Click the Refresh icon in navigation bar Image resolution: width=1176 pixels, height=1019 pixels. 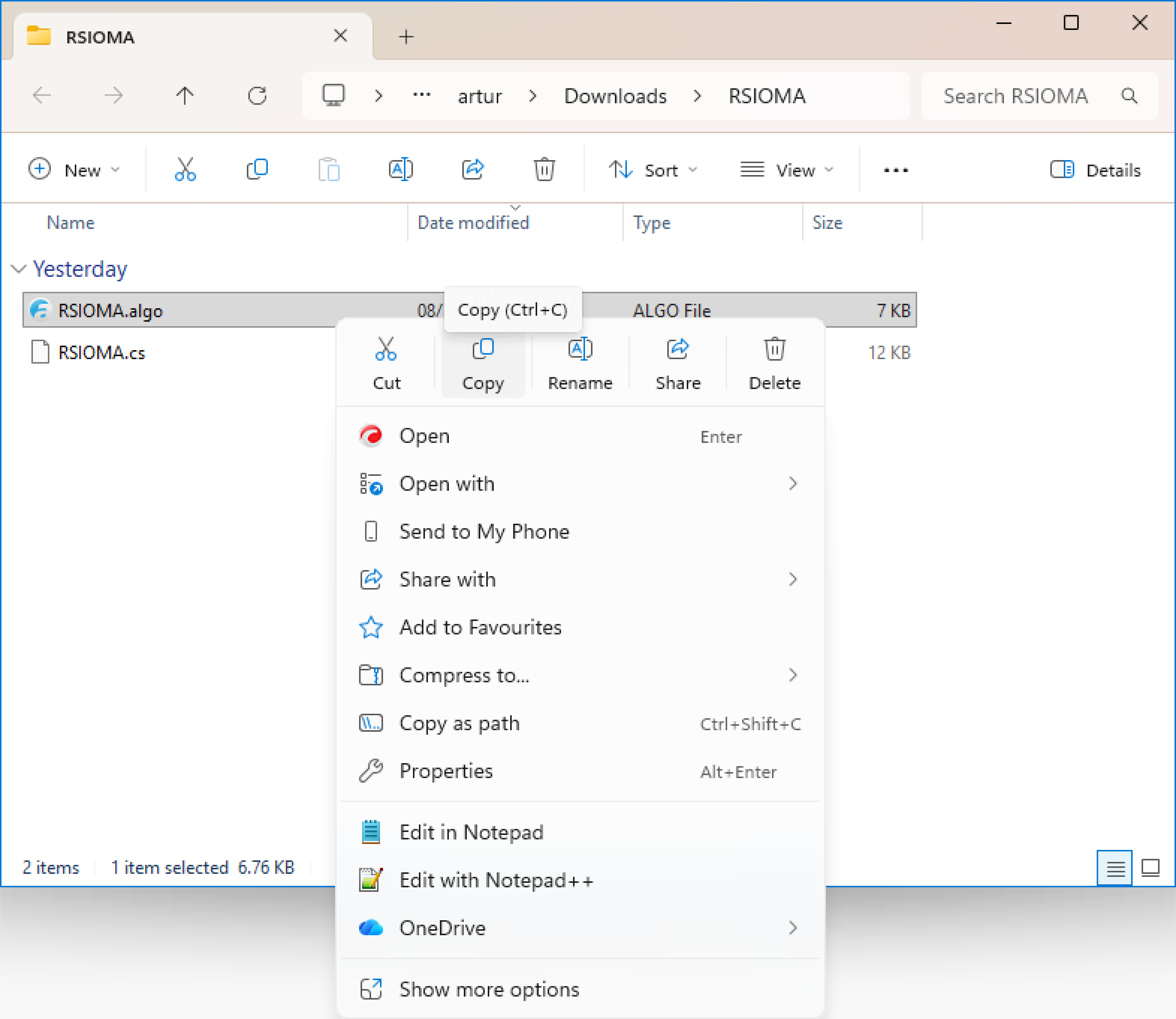[x=257, y=95]
